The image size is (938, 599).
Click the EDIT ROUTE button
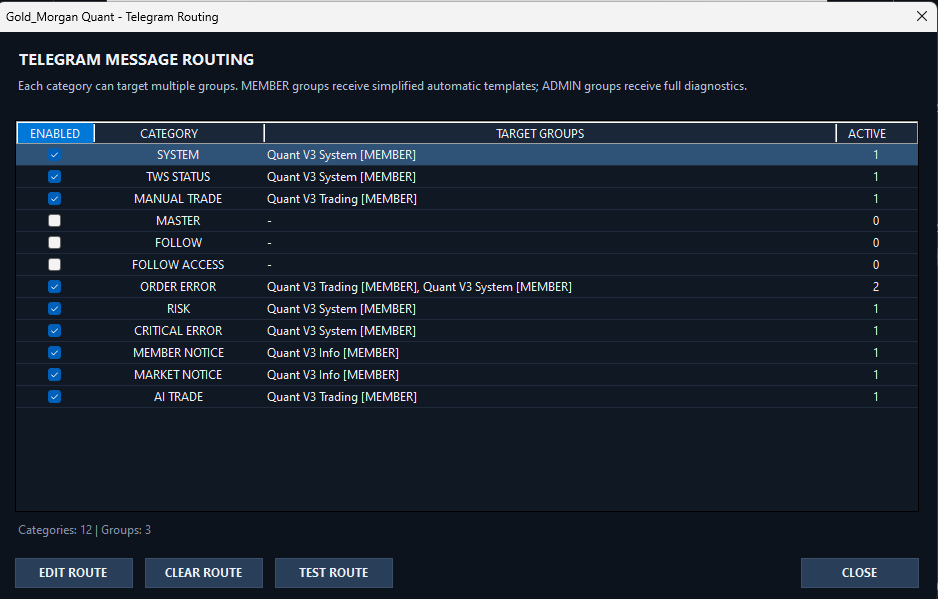click(74, 573)
